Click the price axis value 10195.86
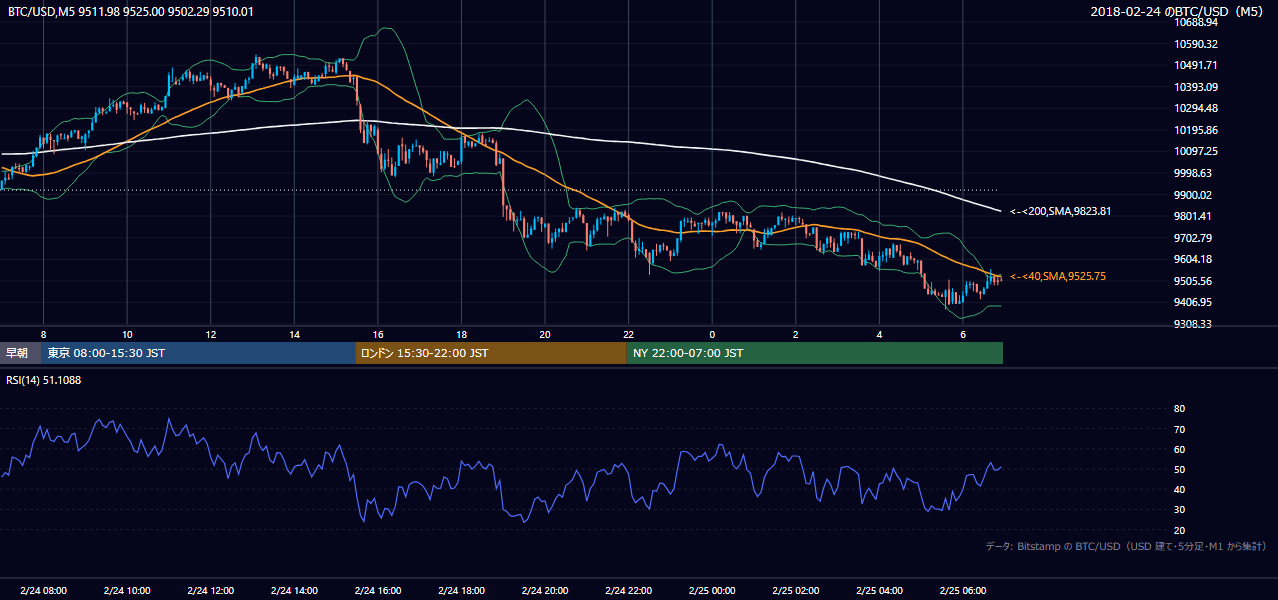The width and height of the screenshot is (1278, 600). pos(1195,130)
